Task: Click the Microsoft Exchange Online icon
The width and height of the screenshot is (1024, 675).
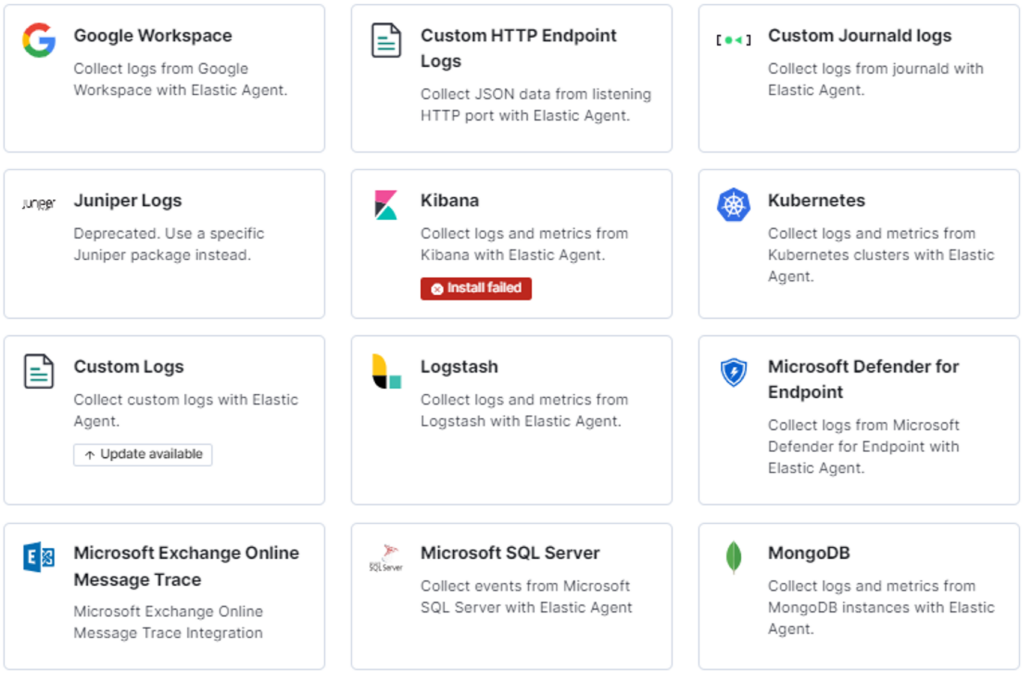Action: 39,557
